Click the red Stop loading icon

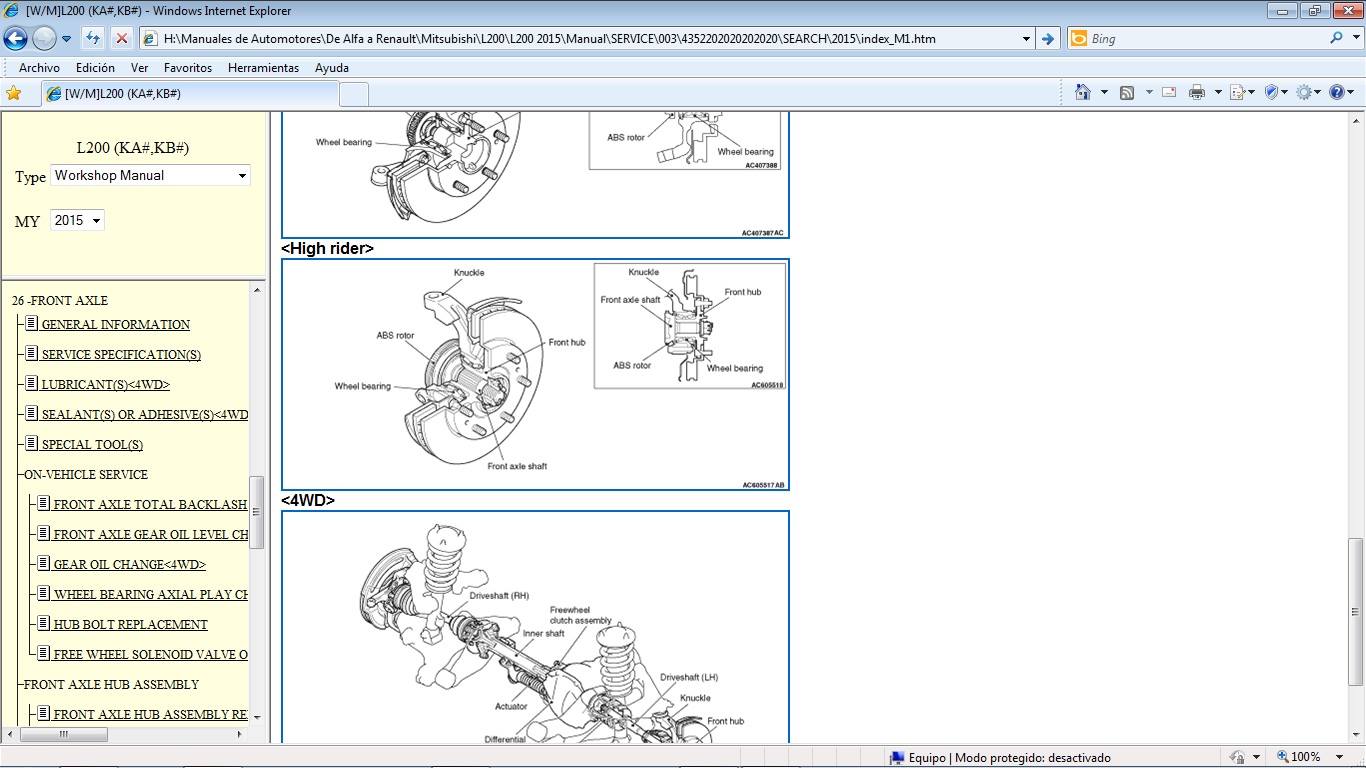121,39
